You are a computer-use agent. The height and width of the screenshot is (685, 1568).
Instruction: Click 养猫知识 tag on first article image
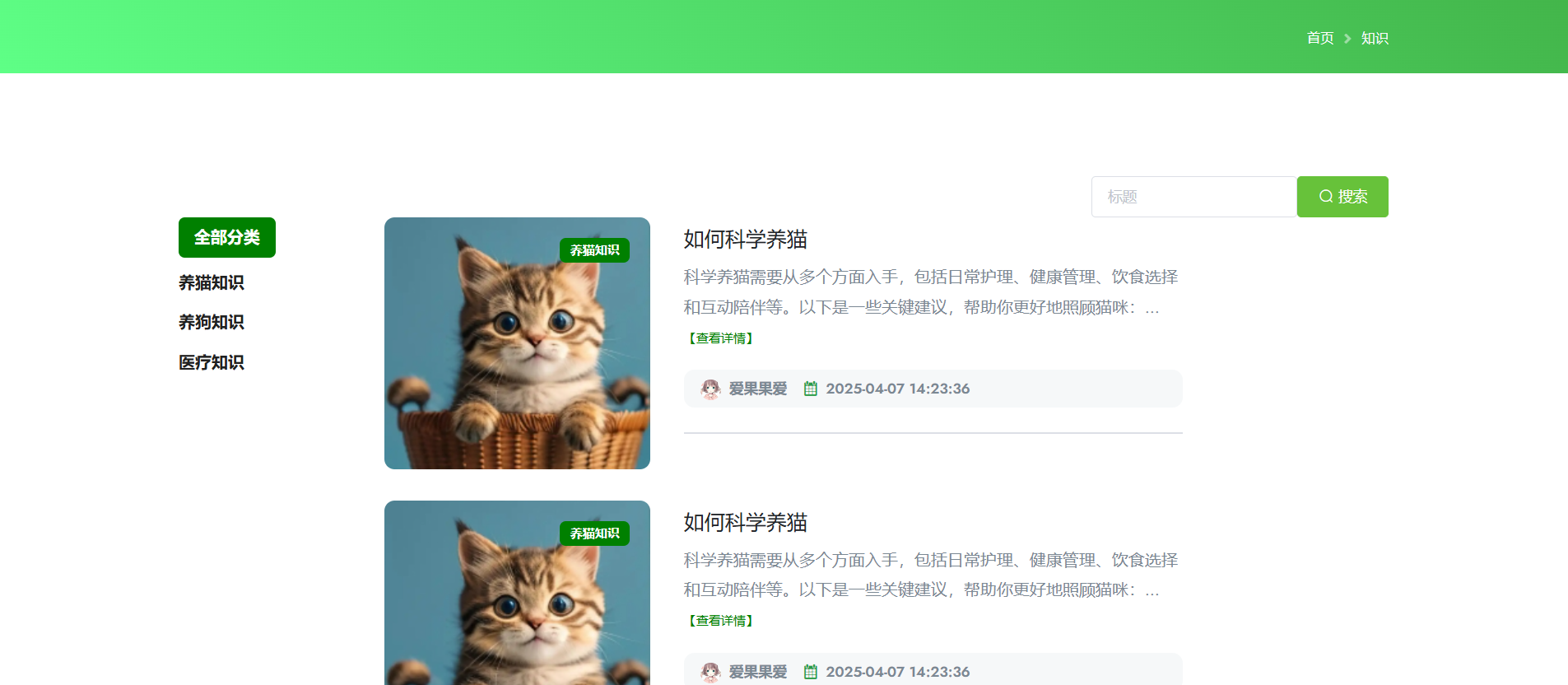tap(594, 250)
